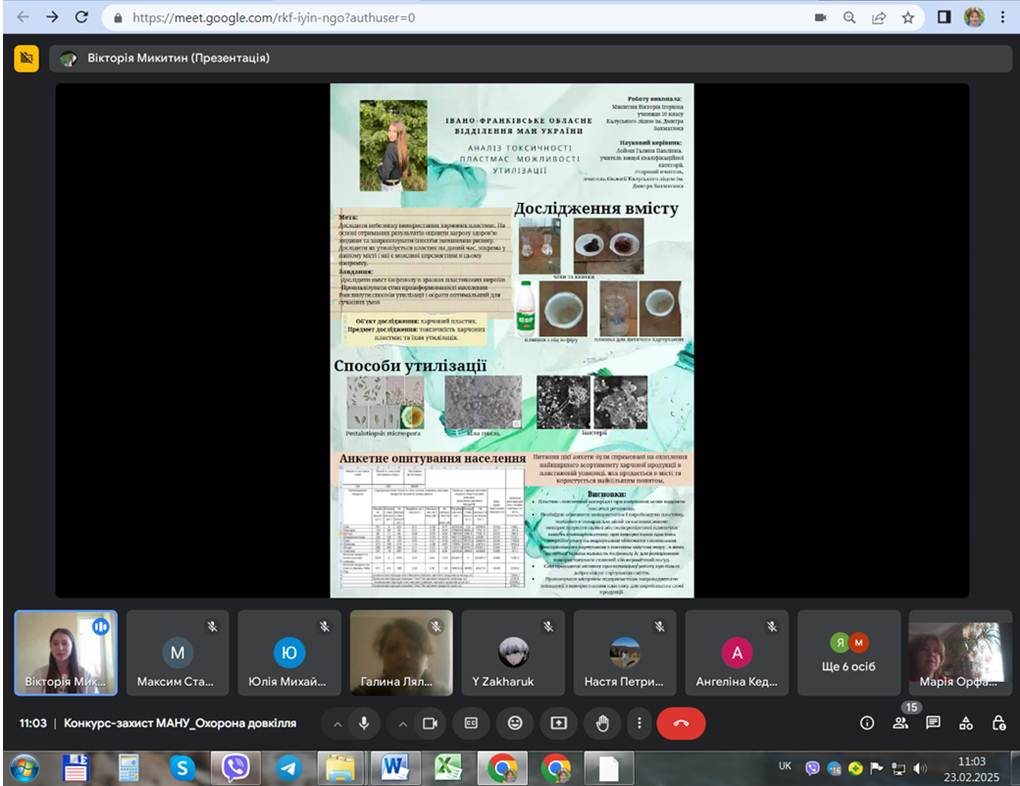Open the 'Ще 6 осіб' participants tile
The height and width of the screenshot is (786, 1020).
click(x=848, y=652)
